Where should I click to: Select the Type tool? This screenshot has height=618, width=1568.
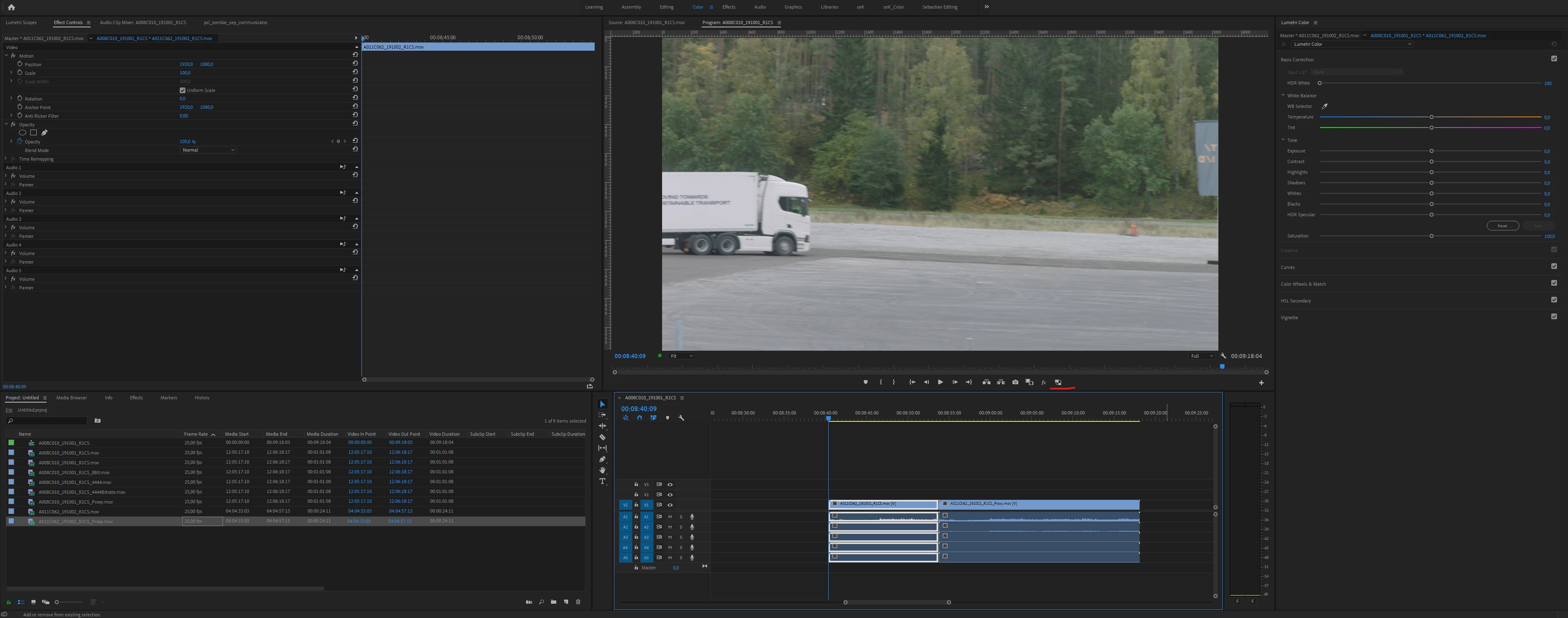[602, 481]
